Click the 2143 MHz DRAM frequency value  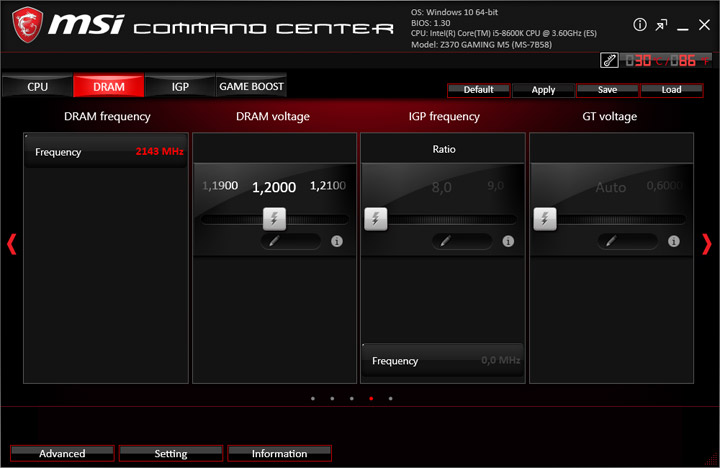(159, 151)
